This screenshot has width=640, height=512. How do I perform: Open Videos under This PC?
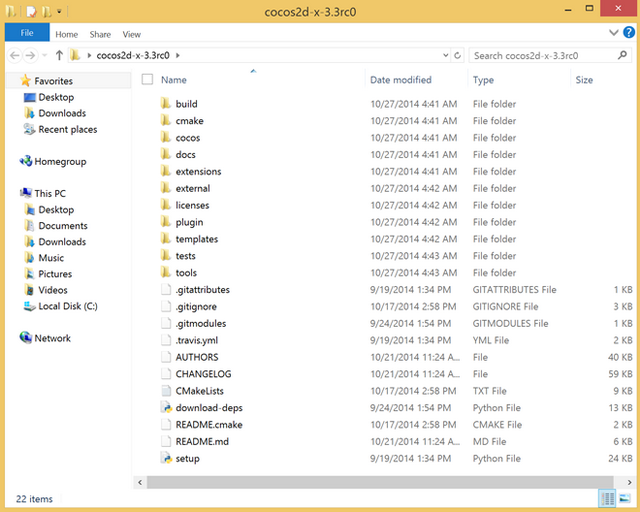pyautogui.click(x=53, y=290)
